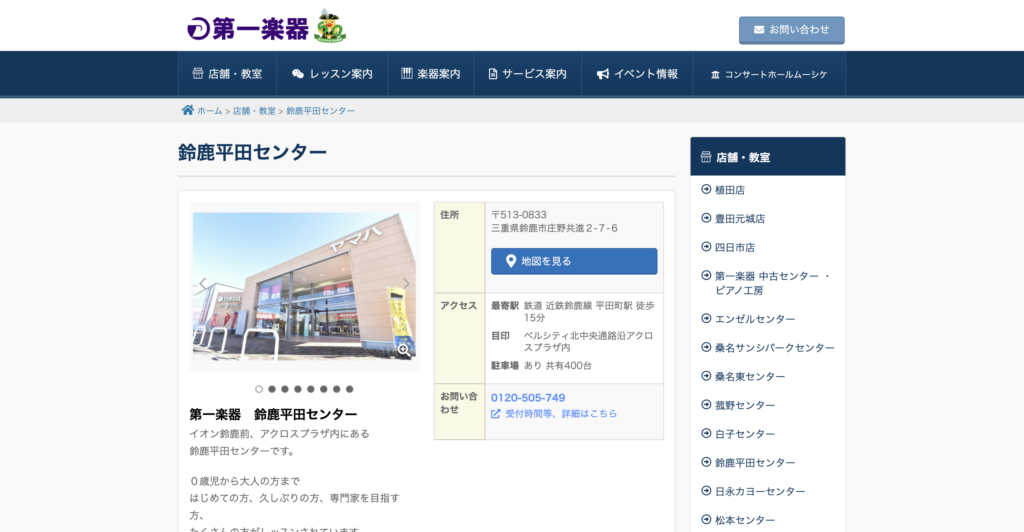Click postal code 〒513-0833
The image size is (1024, 532).
click(519, 215)
